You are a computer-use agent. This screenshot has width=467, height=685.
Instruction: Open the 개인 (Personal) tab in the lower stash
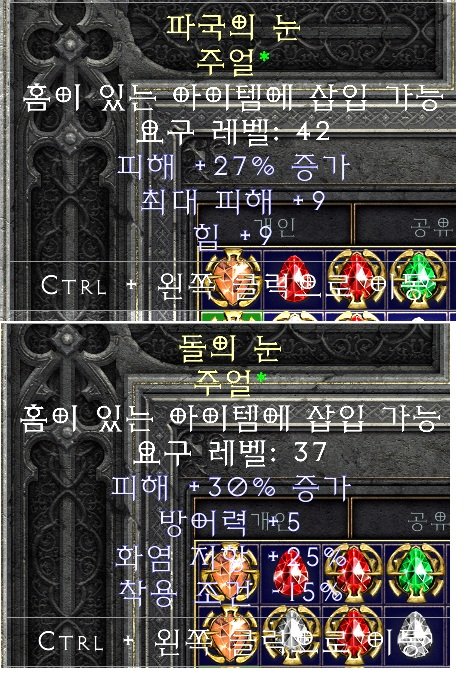click(272, 520)
